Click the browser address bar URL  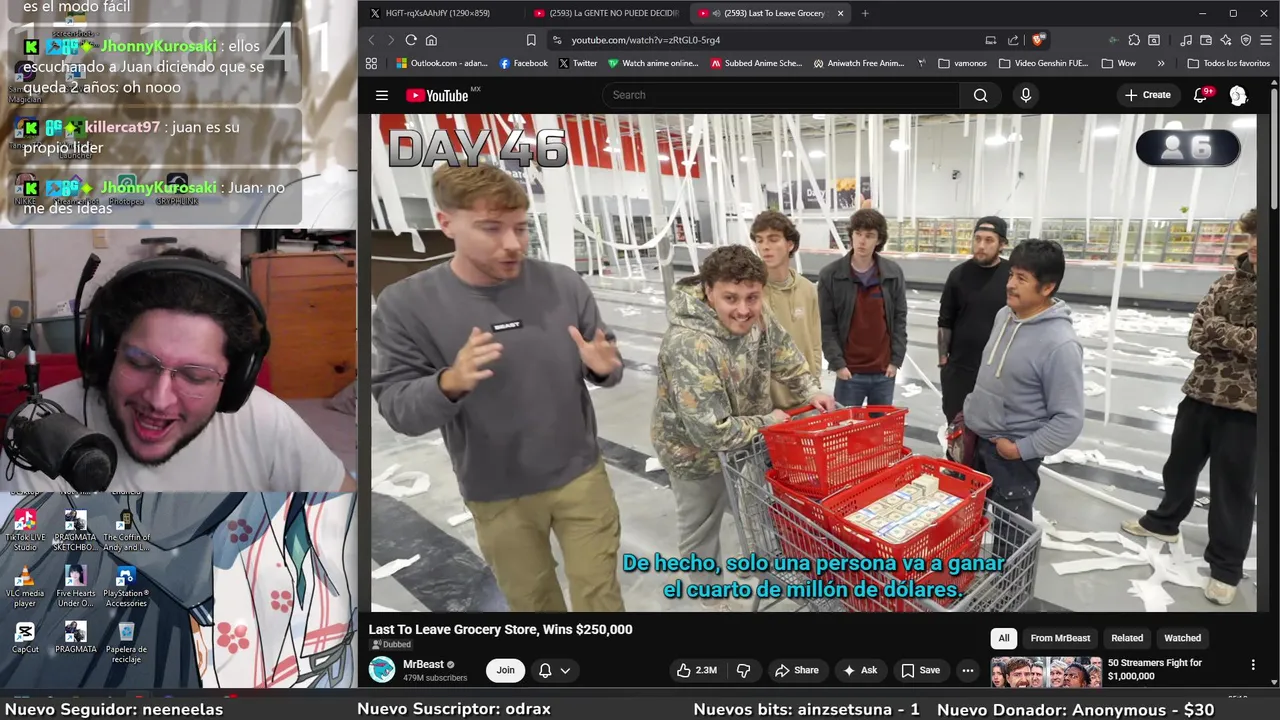(x=646, y=40)
